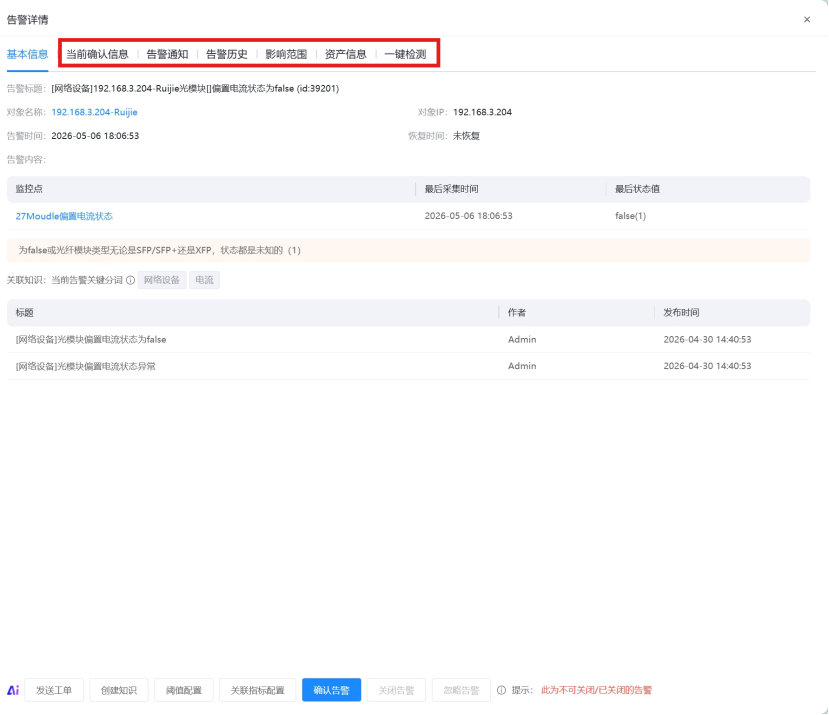Open 阈值配置
The width and height of the screenshot is (829, 715).
coord(183,690)
